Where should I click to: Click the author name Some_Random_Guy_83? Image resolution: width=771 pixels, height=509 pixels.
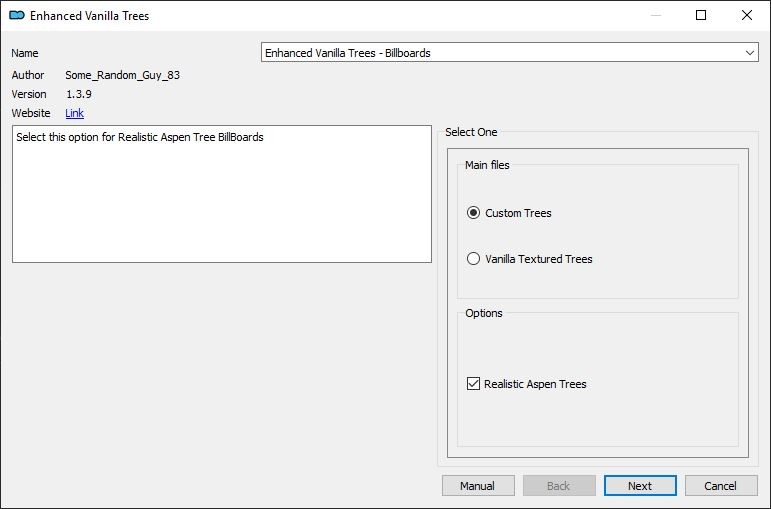(x=122, y=75)
